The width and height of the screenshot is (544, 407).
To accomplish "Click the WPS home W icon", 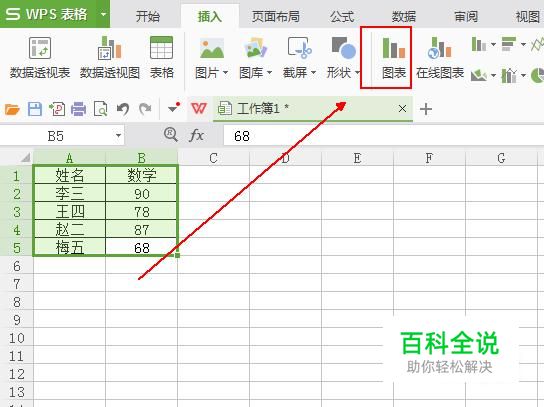I will pos(198,109).
